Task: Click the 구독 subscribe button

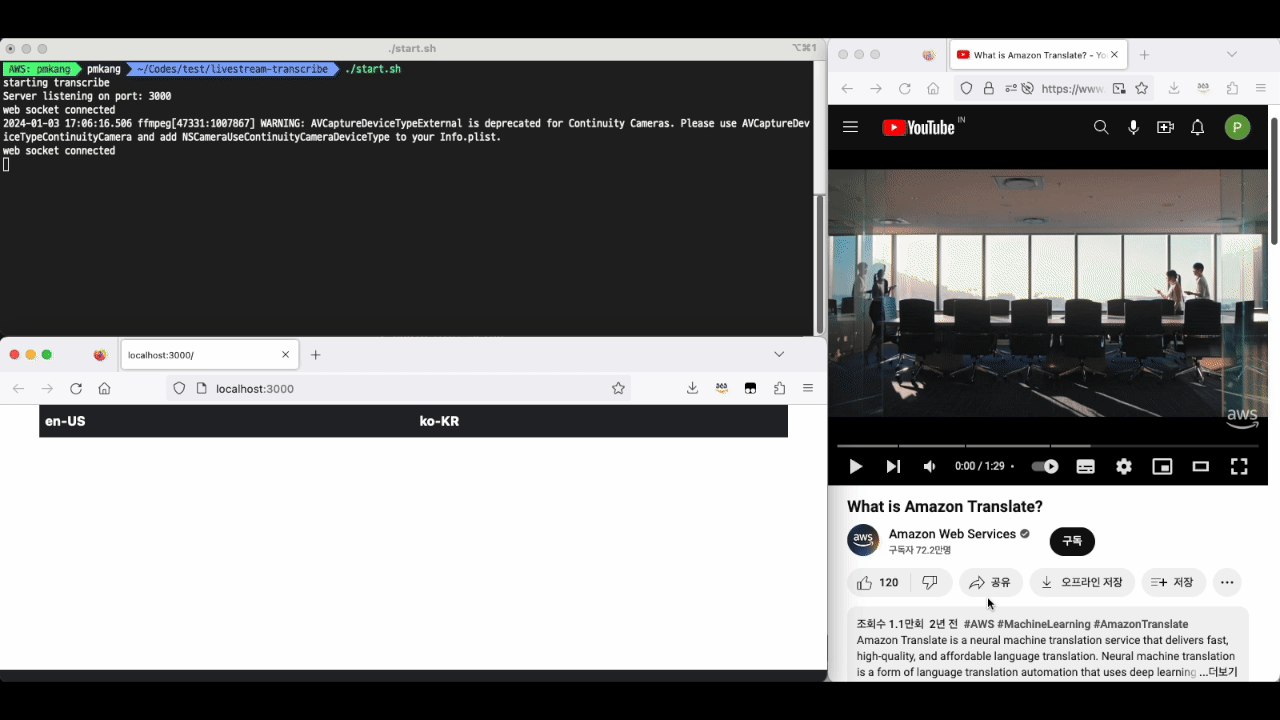Action: 1072,541
